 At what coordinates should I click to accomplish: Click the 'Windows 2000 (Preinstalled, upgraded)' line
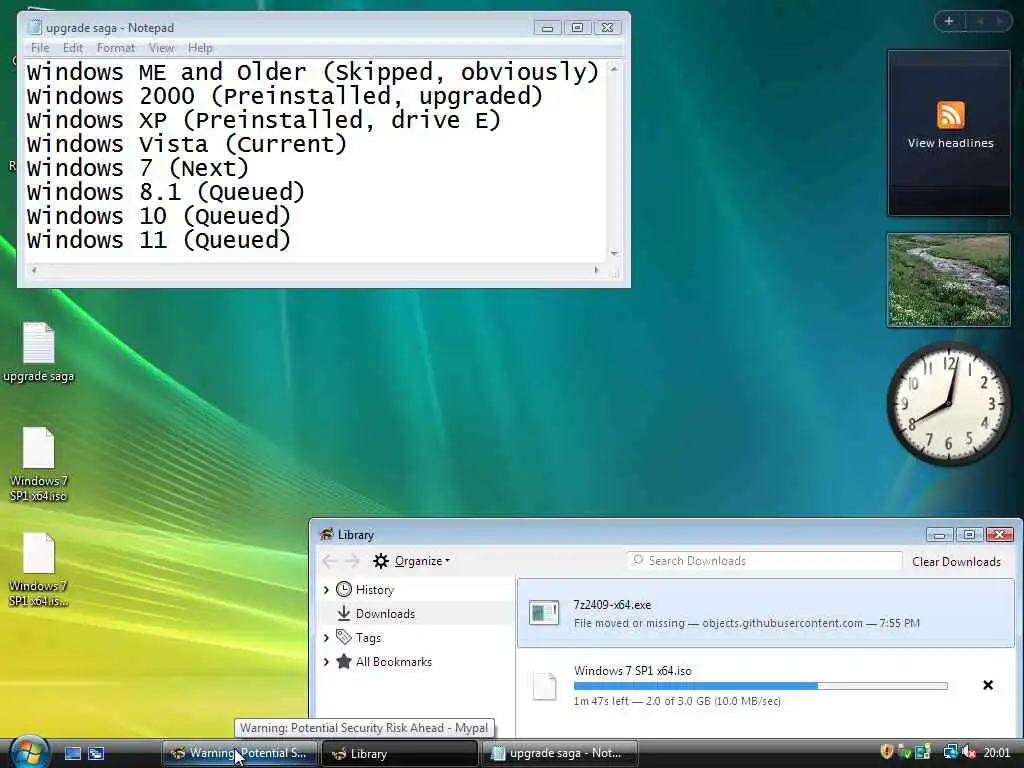[285, 96]
